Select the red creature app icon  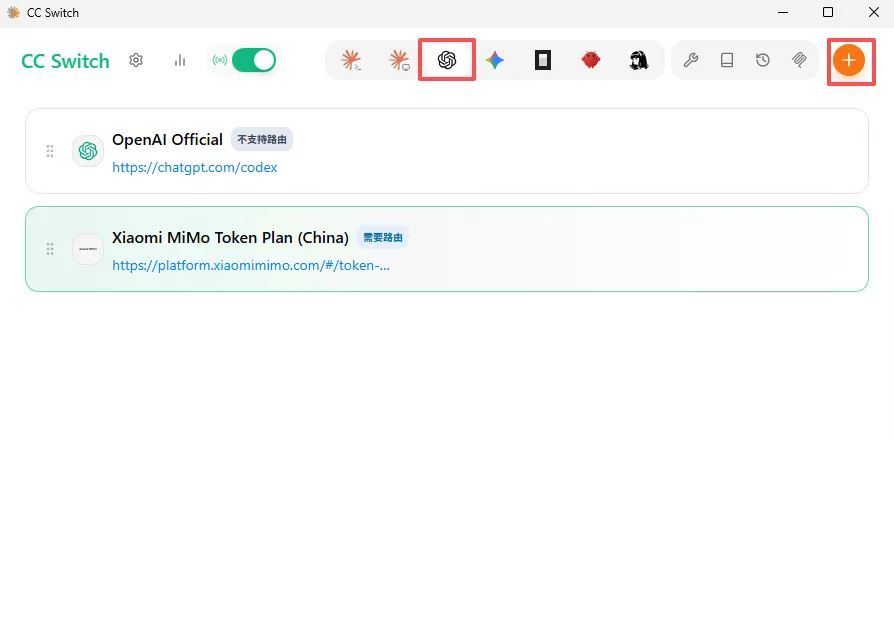tap(591, 60)
